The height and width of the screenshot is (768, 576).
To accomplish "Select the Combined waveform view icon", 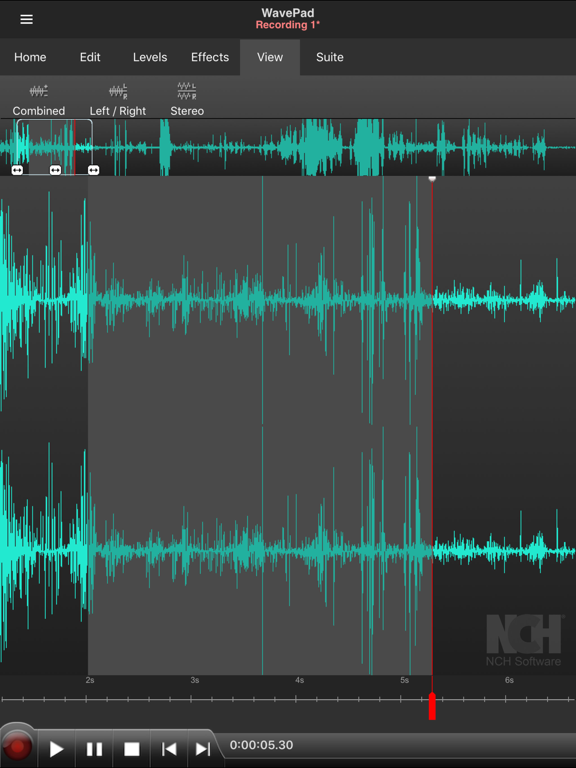I will click(39, 100).
